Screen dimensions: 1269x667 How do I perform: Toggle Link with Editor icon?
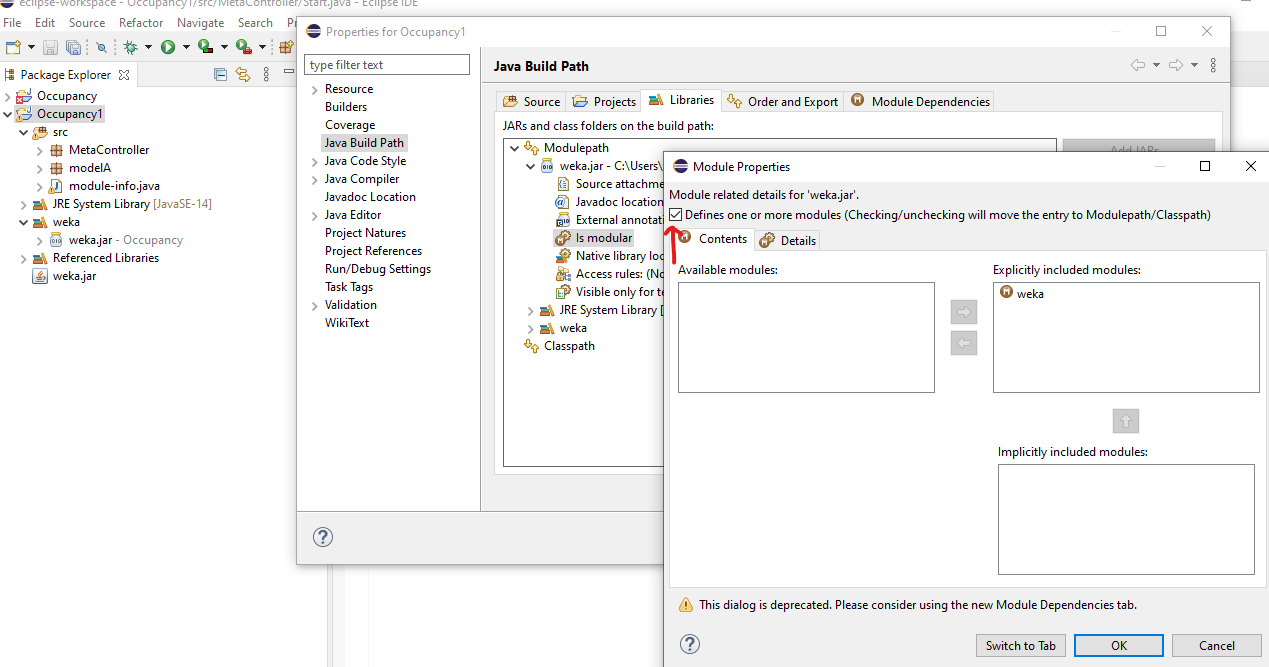point(242,74)
